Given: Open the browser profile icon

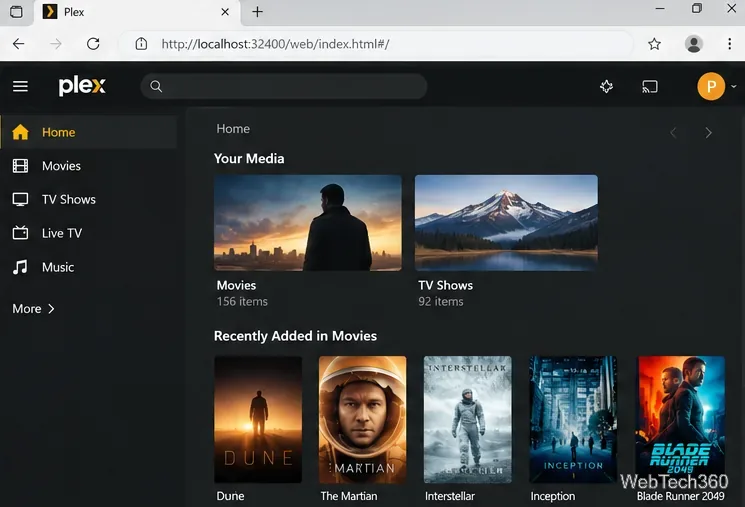Looking at the screenshot, I should [x=693, y=44].
